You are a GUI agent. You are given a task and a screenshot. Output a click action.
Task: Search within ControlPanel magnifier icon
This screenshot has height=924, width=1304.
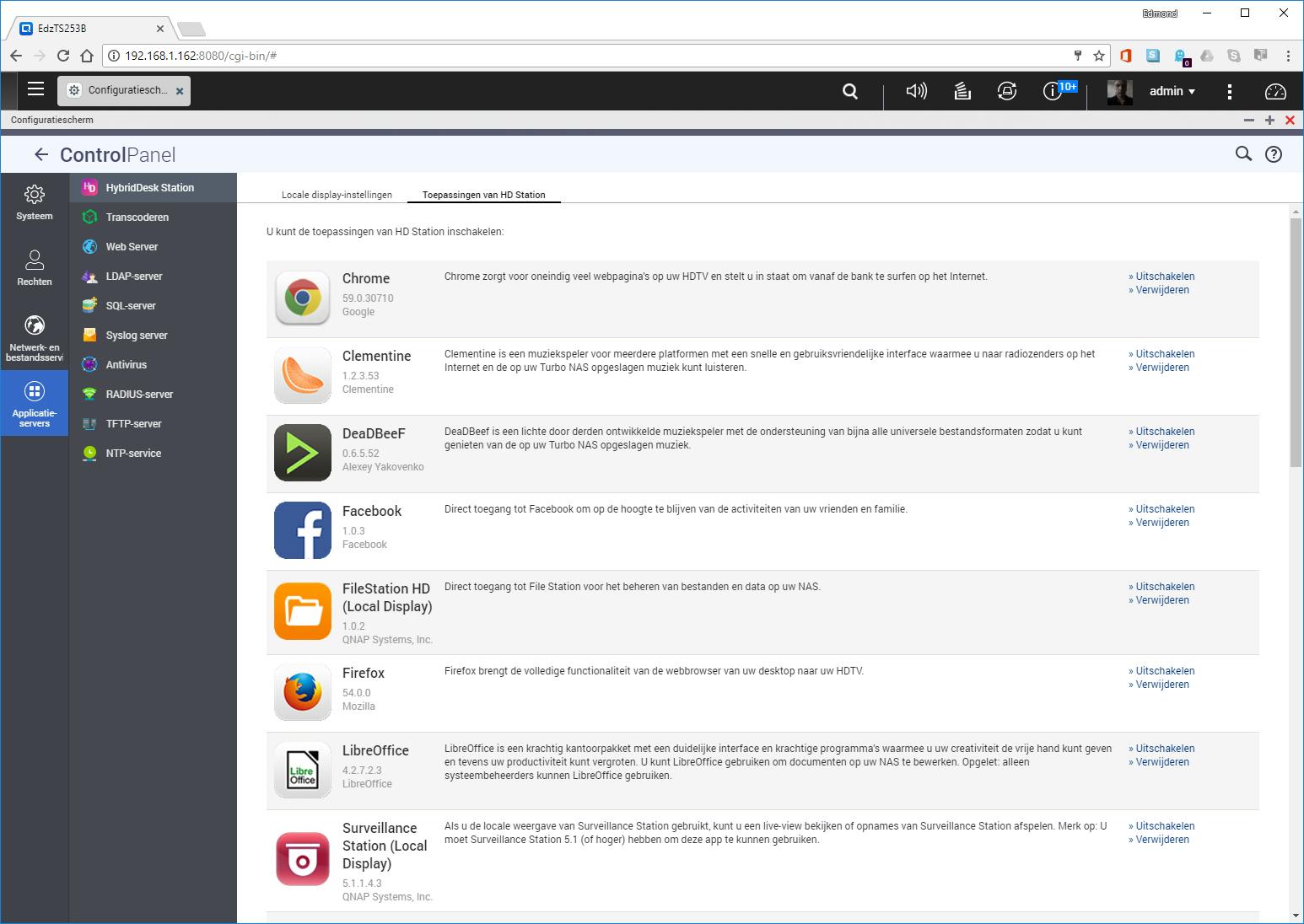pos(1243,153)
